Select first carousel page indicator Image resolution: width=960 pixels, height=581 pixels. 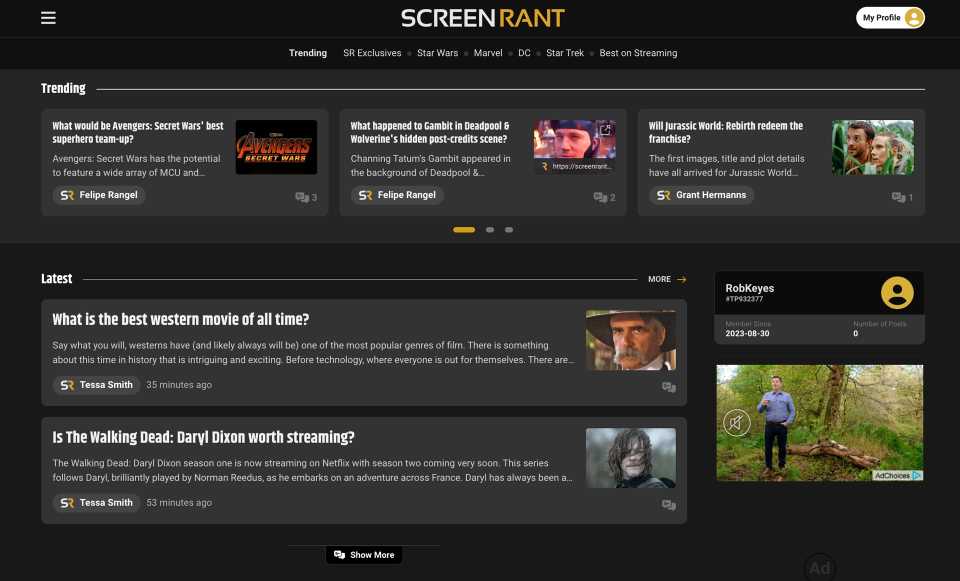tap(463, 230)
